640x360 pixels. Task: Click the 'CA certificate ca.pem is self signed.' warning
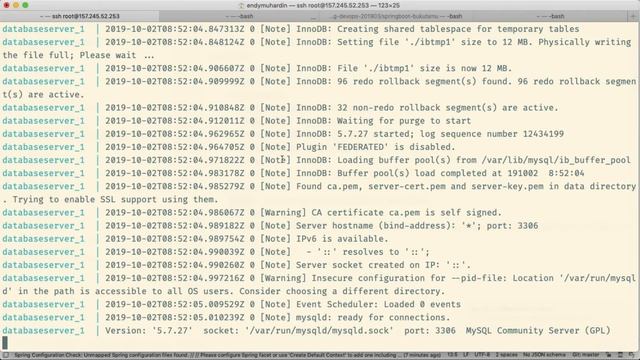point(406,212)
